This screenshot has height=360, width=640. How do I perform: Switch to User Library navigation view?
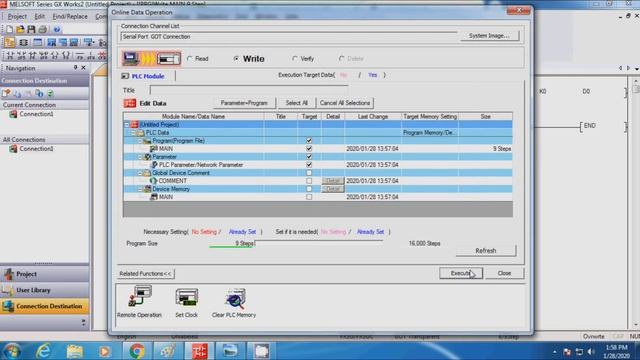(x=44, y=290)
